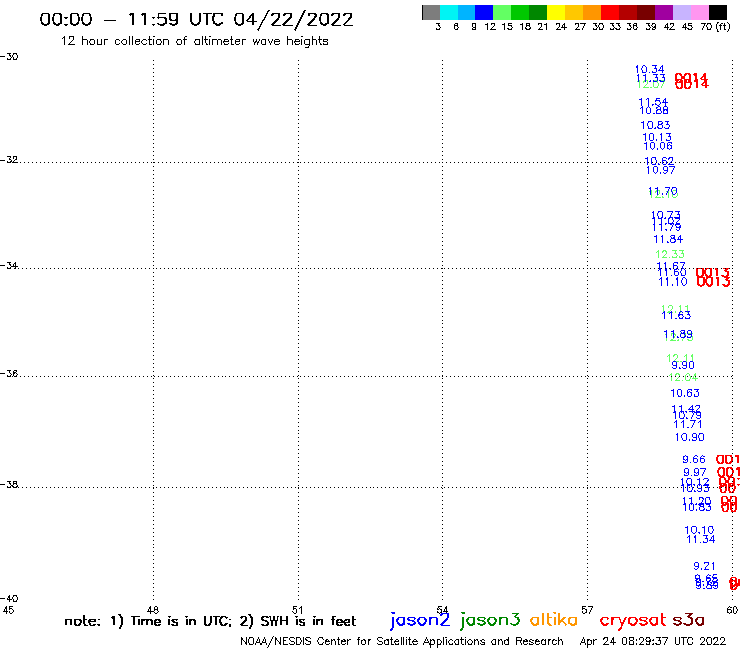This screenshot has height=650, width=740.
Task: Click the green wave height value 12.04
Action: point(683,377)
